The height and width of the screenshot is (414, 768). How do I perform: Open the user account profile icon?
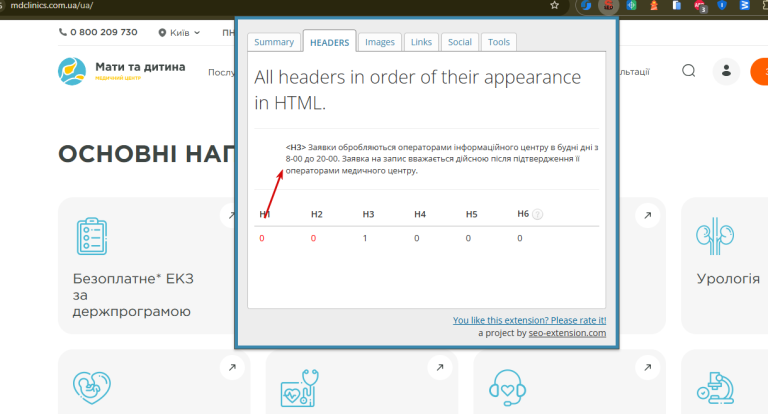point(726,71)
